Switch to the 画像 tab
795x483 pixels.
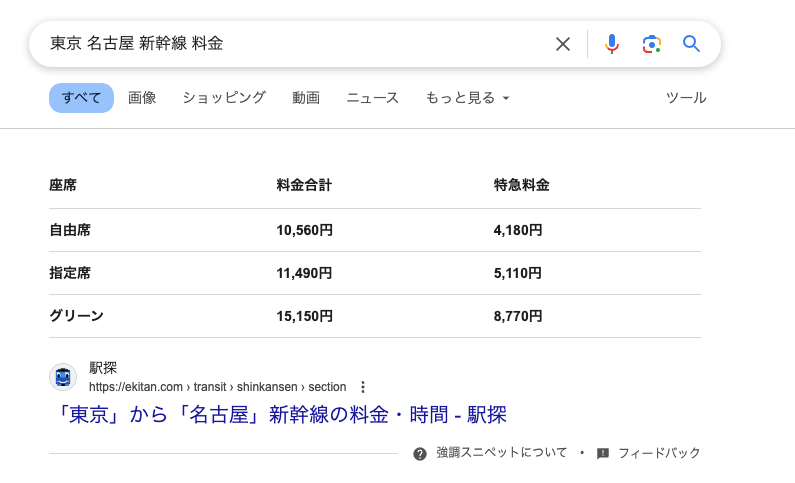142,98
